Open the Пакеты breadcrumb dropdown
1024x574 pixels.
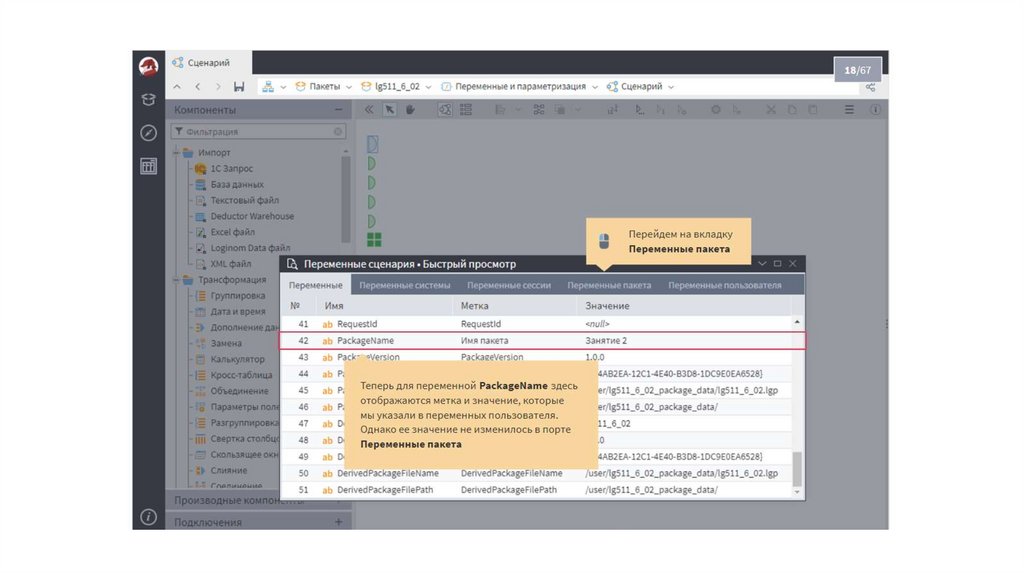tap(347, 87)
